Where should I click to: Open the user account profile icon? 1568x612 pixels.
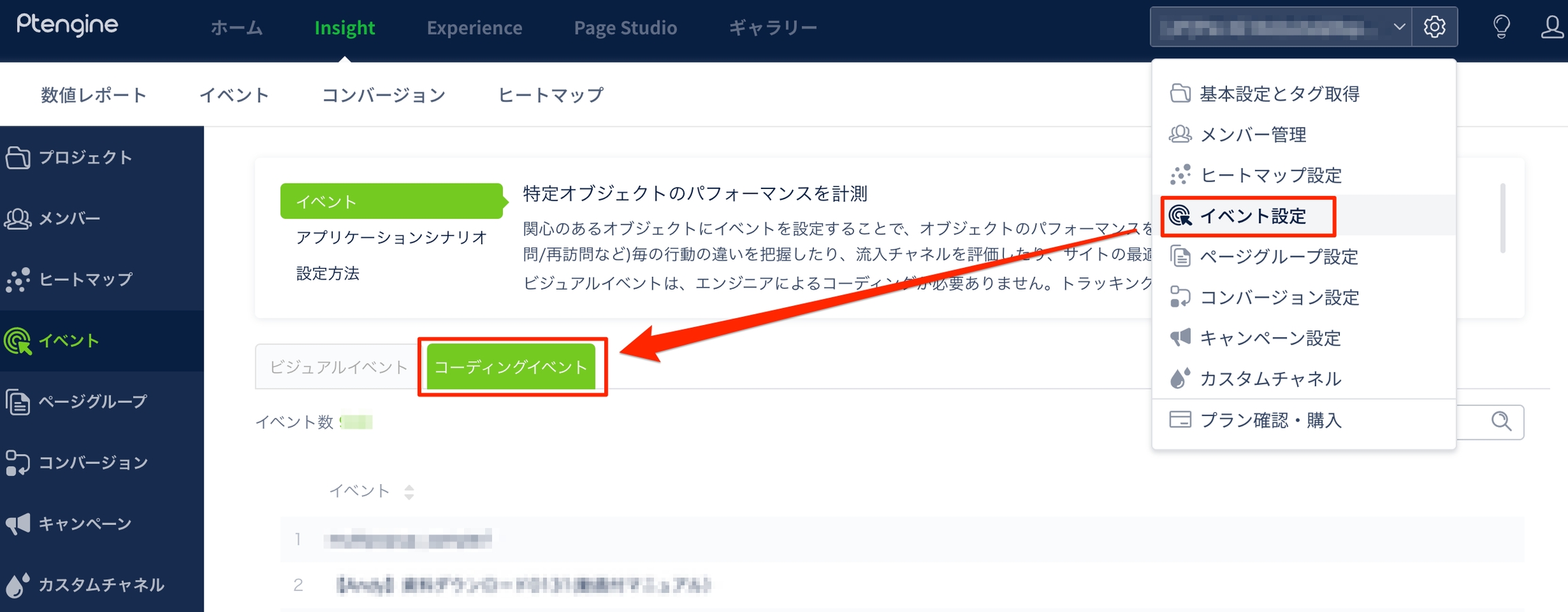pos(1552,27)
